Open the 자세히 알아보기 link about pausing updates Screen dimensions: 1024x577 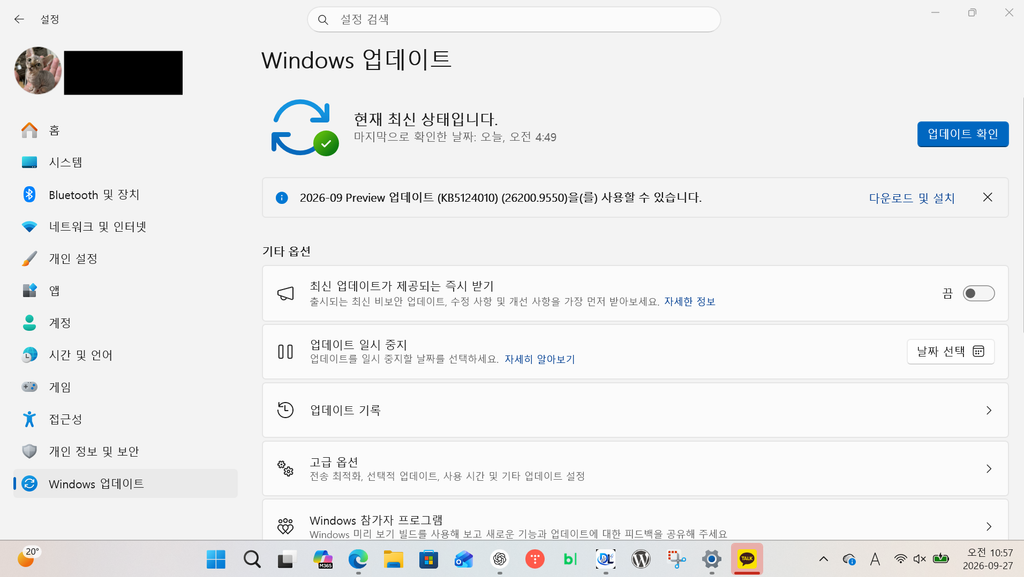[x=539, y=359]
